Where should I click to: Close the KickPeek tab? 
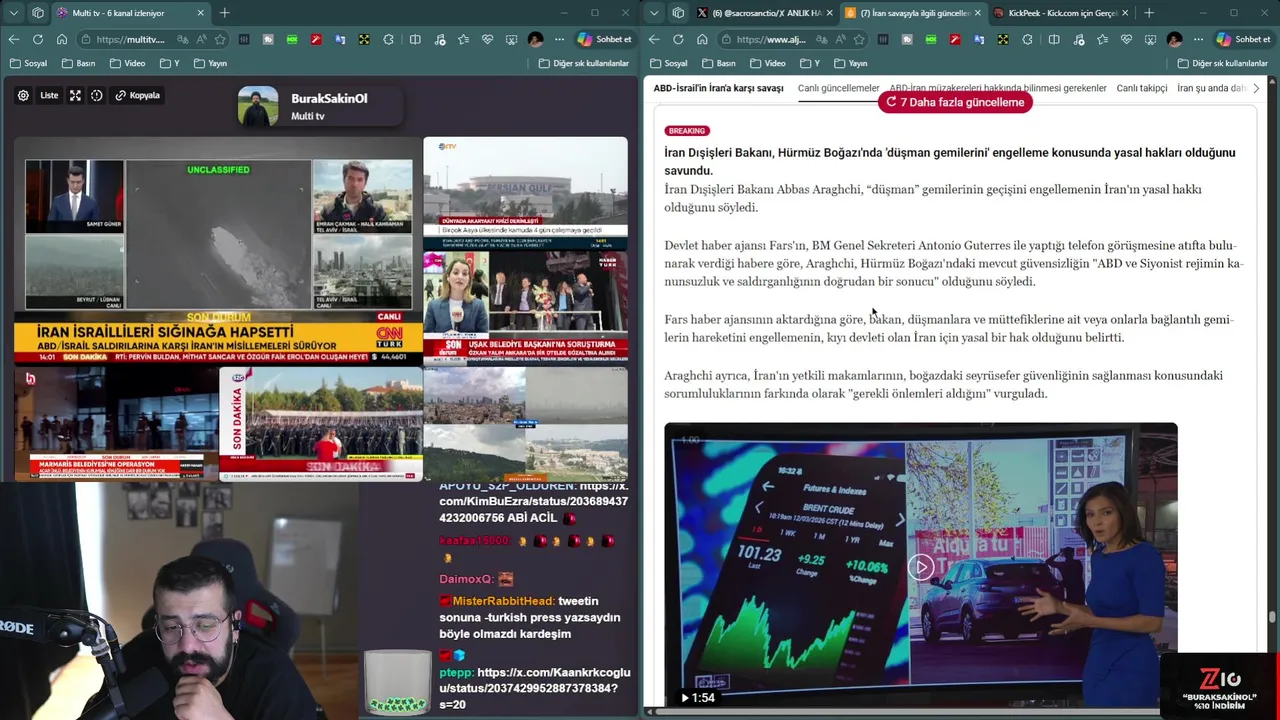click(x=1125, y=13)
